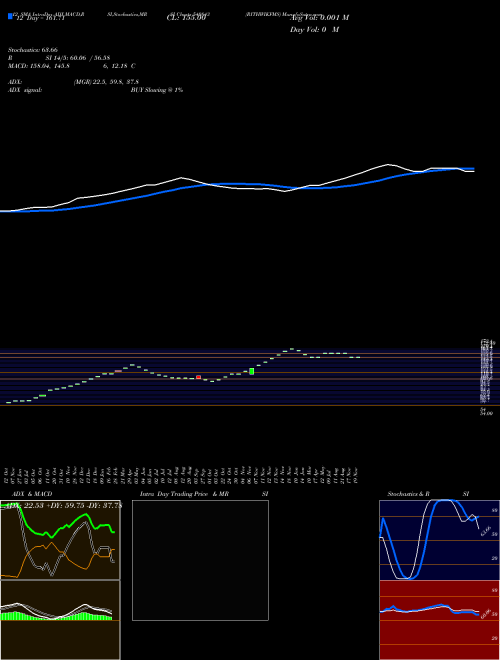This screenshot has width=500, height=660.
Task: Click the large green candlestick on the price chart
Action: (252, 371)
